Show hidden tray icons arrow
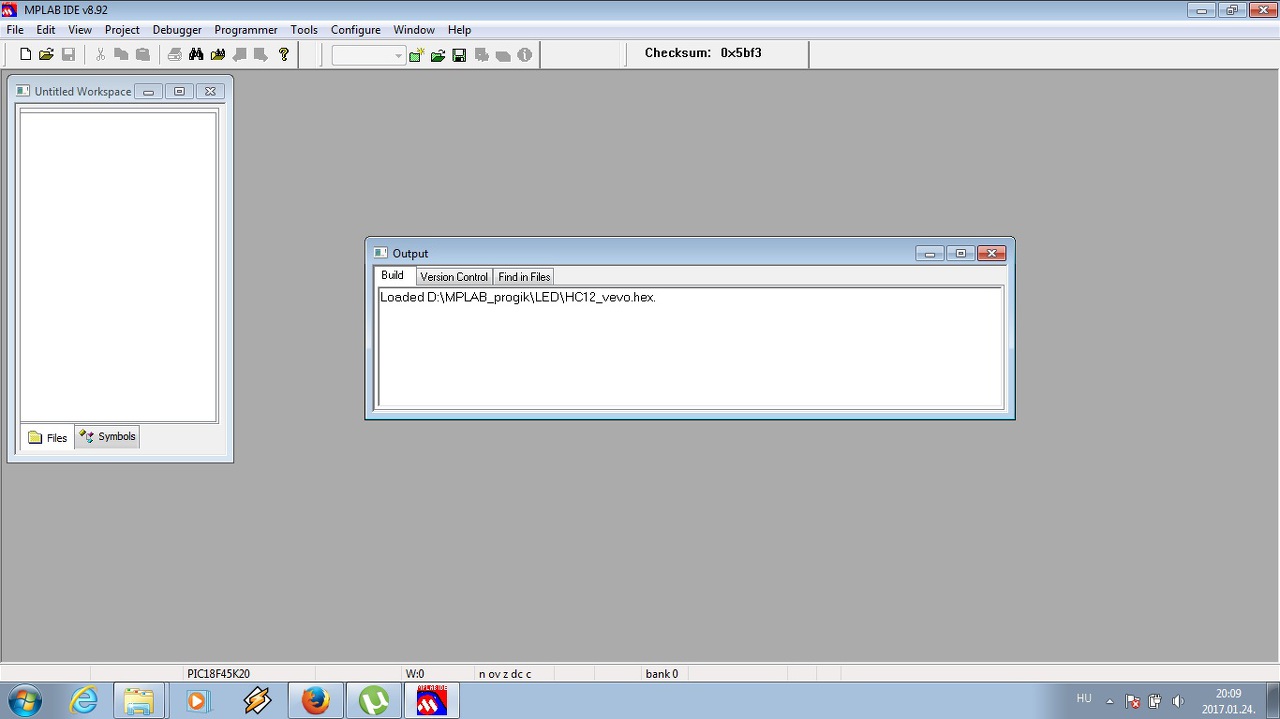Screen dimensions: 1280x719 [1109, 701]
